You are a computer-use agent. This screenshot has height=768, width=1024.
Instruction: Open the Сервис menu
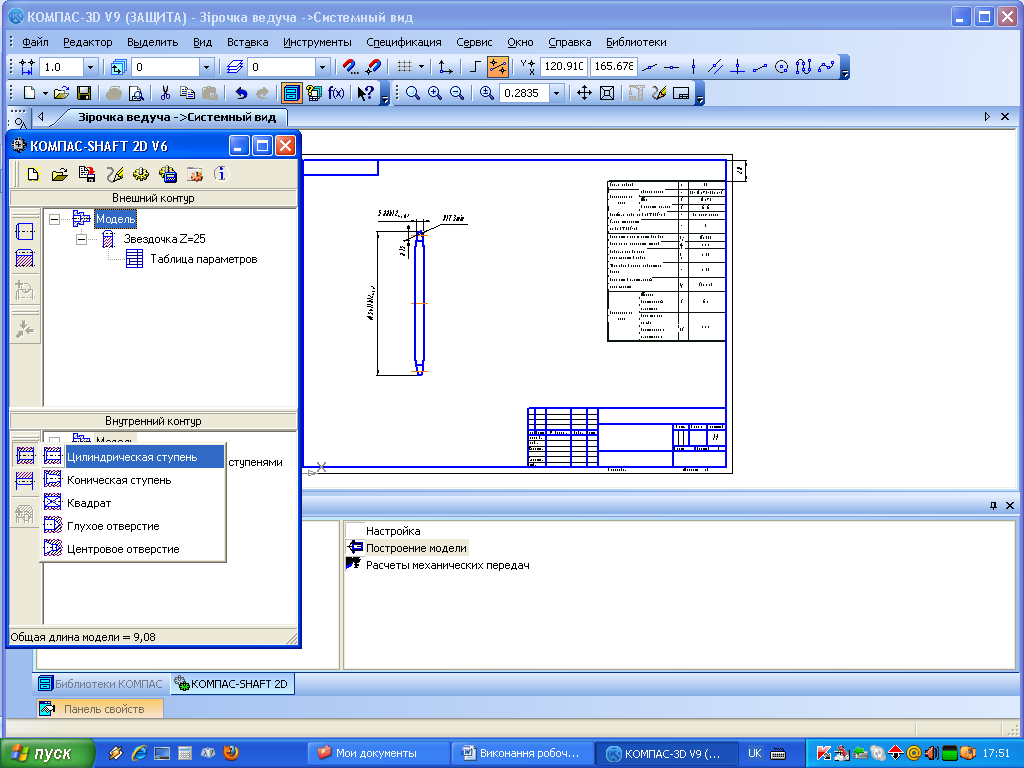pos(474,42)
